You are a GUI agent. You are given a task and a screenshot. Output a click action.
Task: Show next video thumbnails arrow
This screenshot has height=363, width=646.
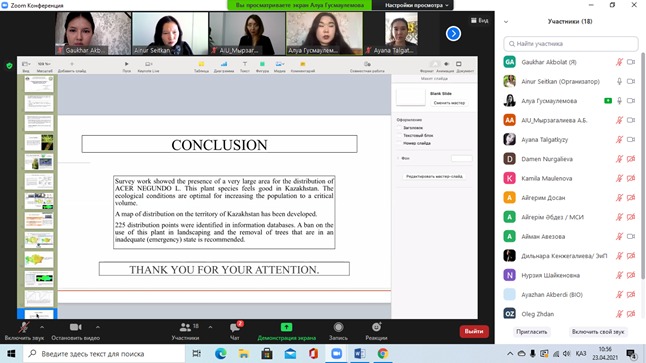pyautogui.click(x=453, y=34)
